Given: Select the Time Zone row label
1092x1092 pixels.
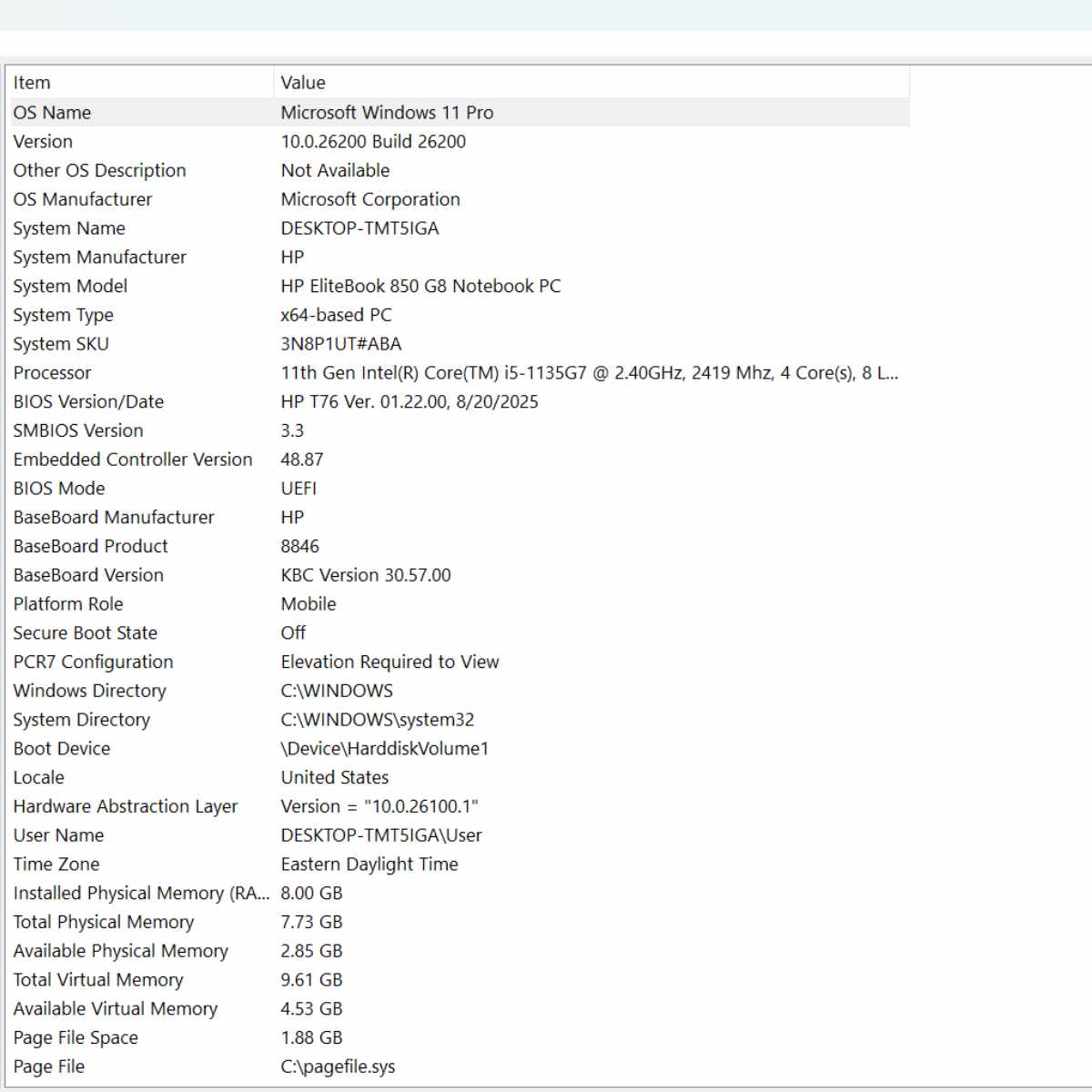Looking at the screenshot, I should click(x=56, y=864).
